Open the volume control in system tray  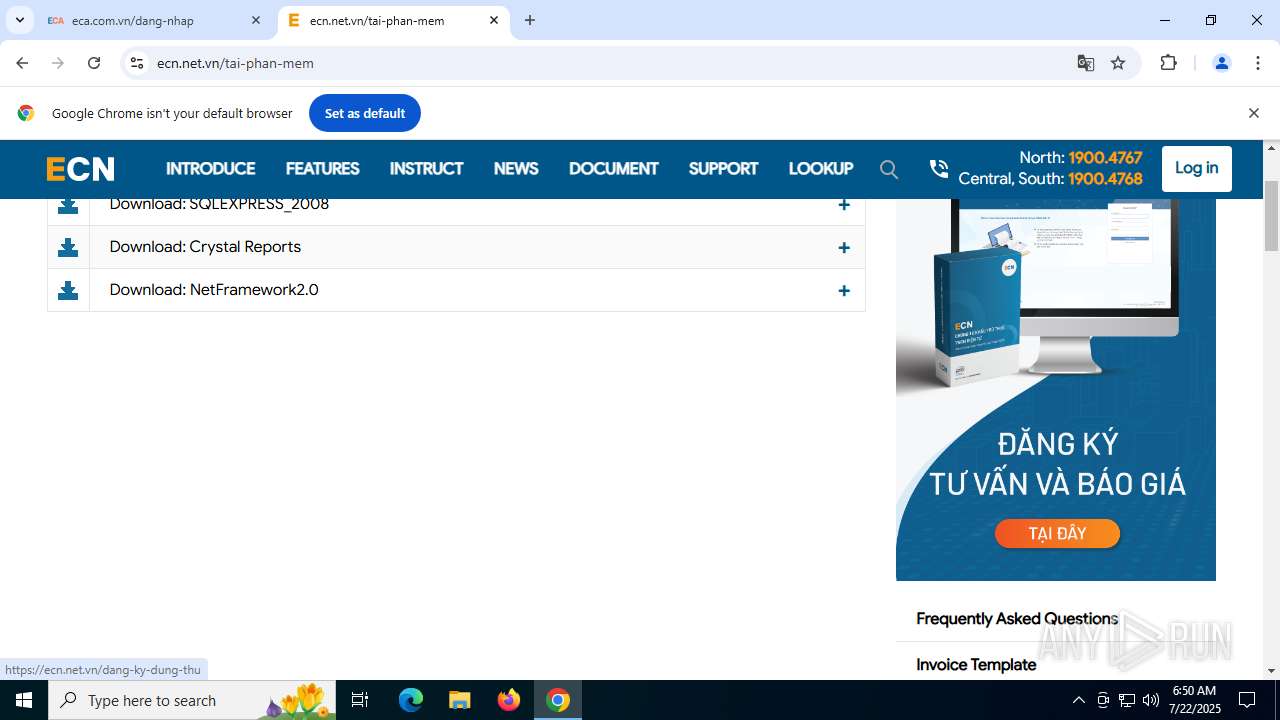tap(1151, 700)
